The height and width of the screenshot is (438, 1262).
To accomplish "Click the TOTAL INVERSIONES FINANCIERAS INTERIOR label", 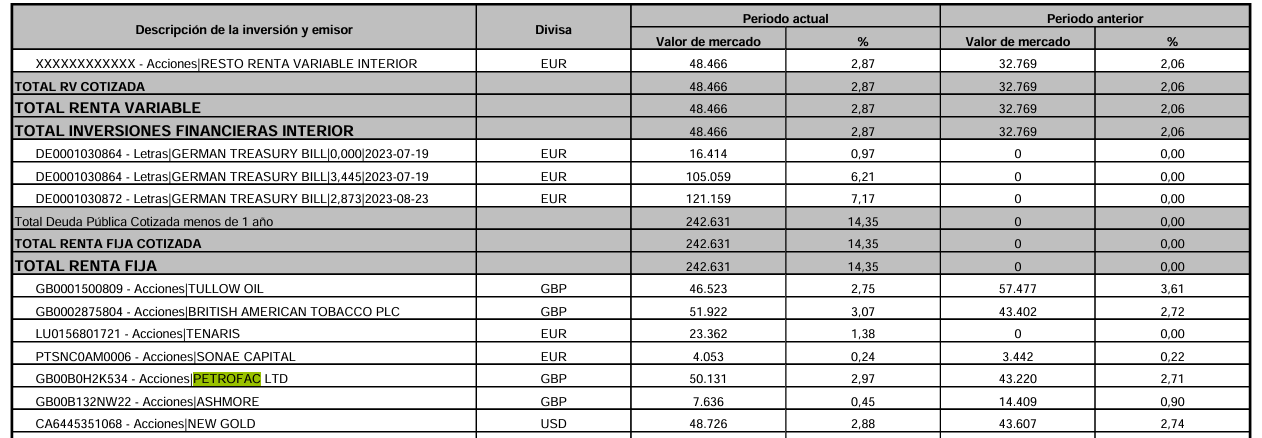I will 184,130.
